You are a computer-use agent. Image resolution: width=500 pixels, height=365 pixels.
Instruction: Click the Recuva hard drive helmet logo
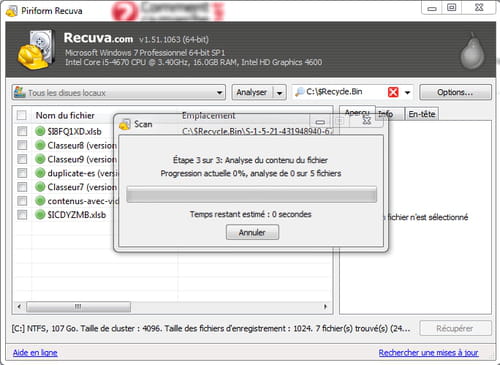(37, 49)
